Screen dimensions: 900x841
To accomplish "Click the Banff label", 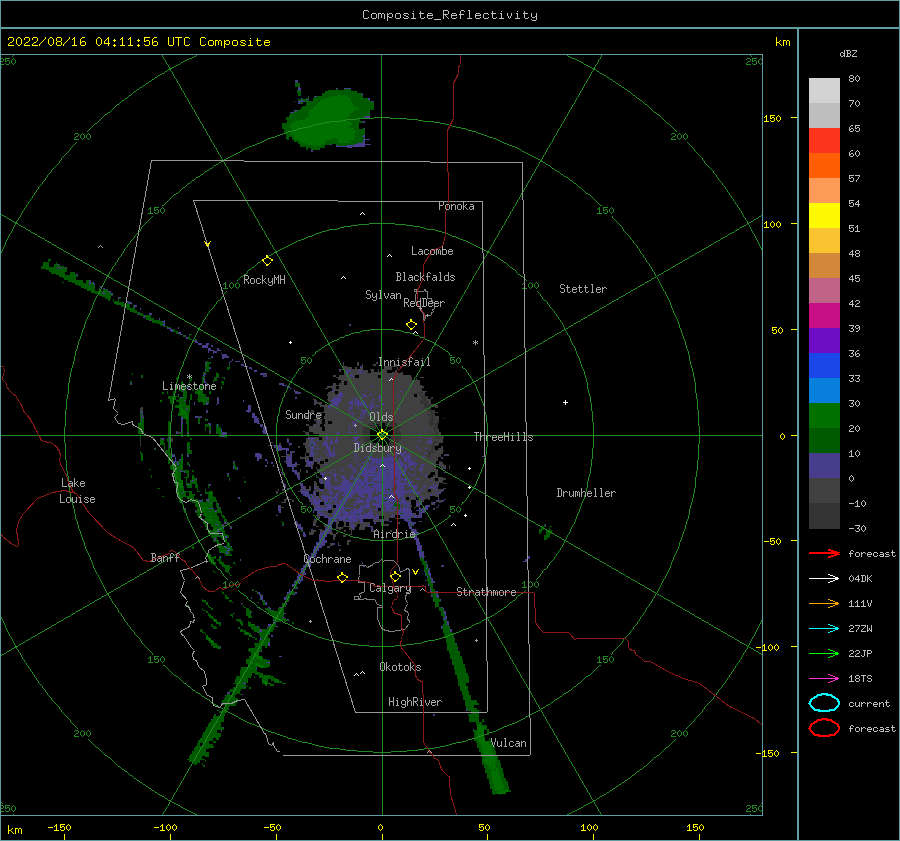I will pyautogui.click(x=165, y=558).
